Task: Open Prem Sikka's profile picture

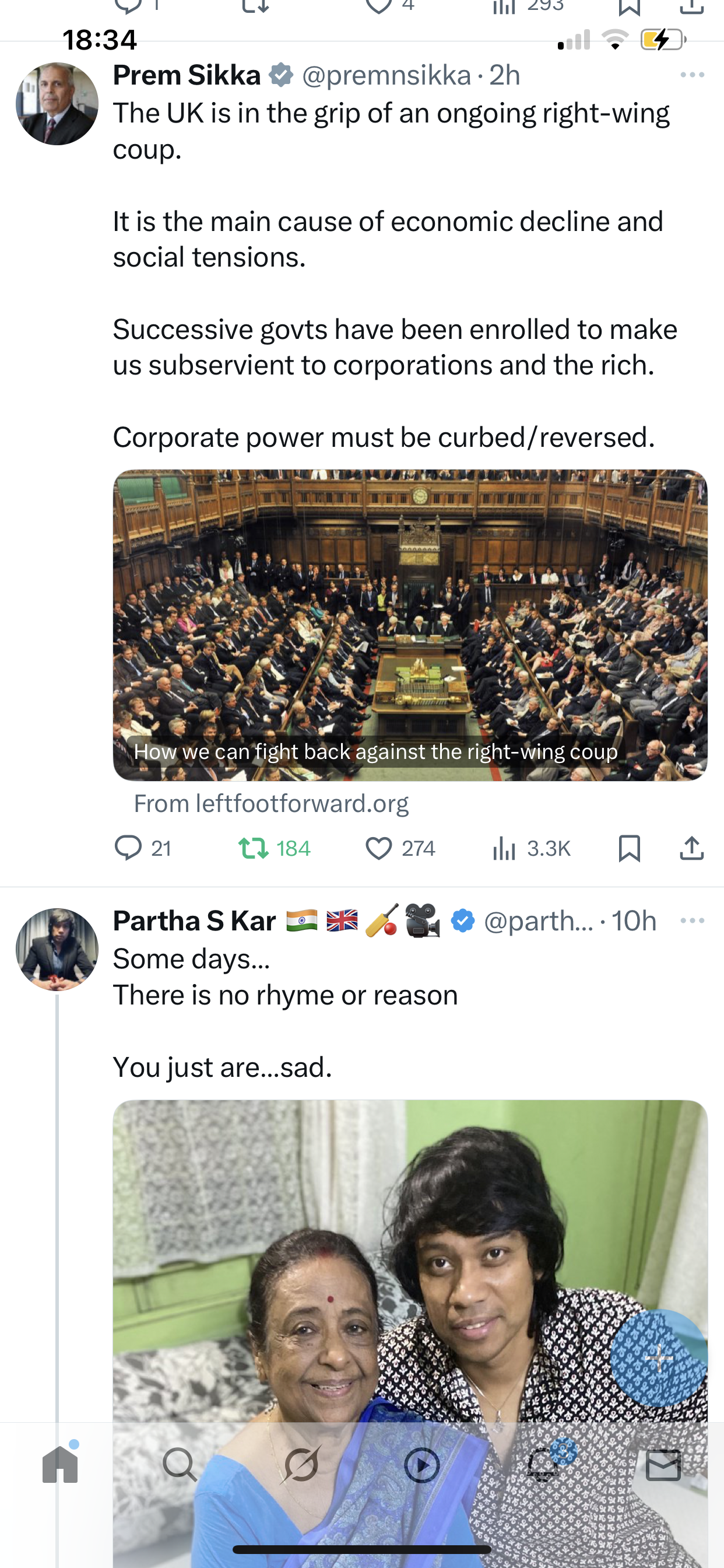Action: coord(57,103)
